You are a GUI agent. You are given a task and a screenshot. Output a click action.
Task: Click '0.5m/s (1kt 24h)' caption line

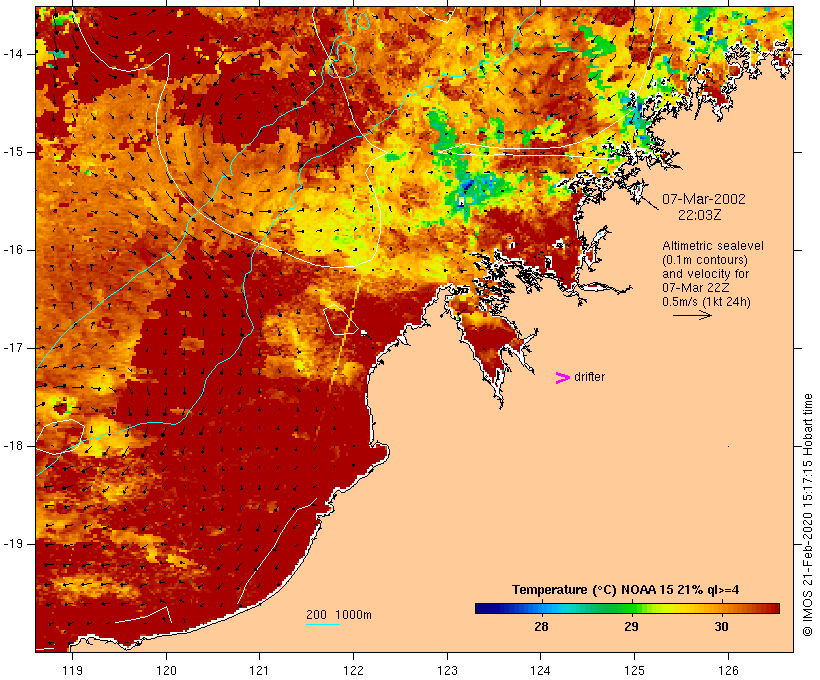pos(707,302)
